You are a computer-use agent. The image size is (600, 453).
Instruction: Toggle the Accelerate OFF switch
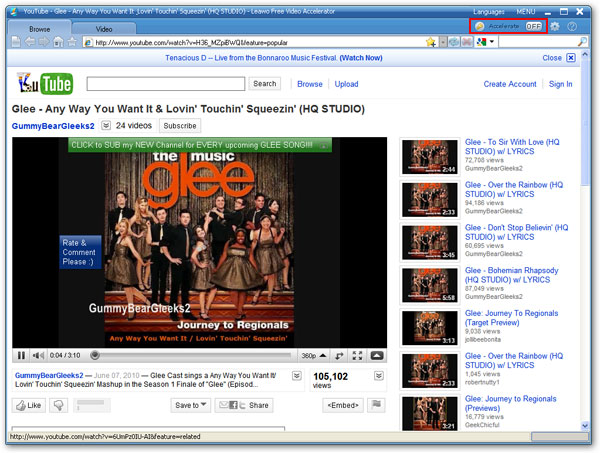[x=534, y=26]
